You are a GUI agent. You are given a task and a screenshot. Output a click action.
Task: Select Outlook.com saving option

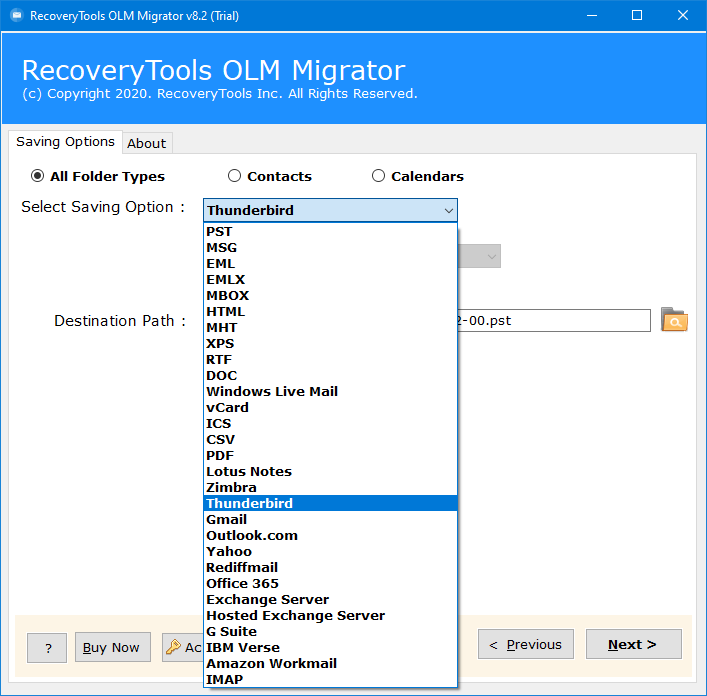pos(330,536)
